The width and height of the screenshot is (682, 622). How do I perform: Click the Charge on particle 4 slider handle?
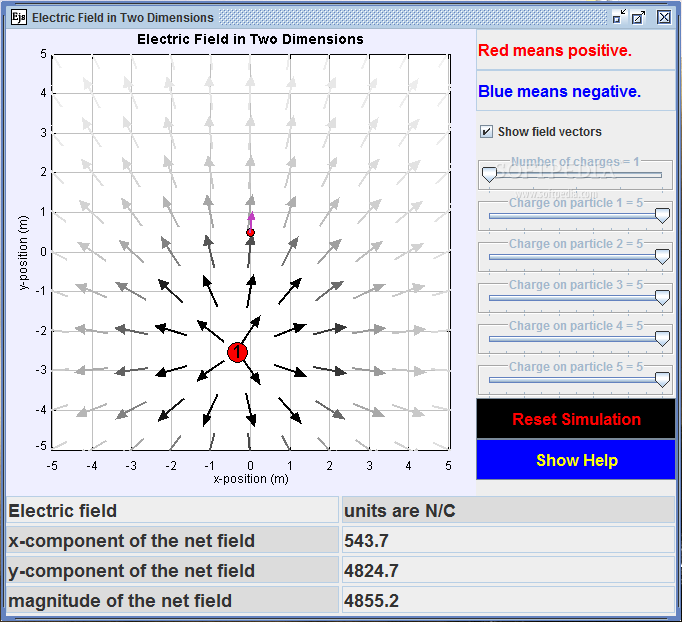pyautogui.click(x=662, y=338)
